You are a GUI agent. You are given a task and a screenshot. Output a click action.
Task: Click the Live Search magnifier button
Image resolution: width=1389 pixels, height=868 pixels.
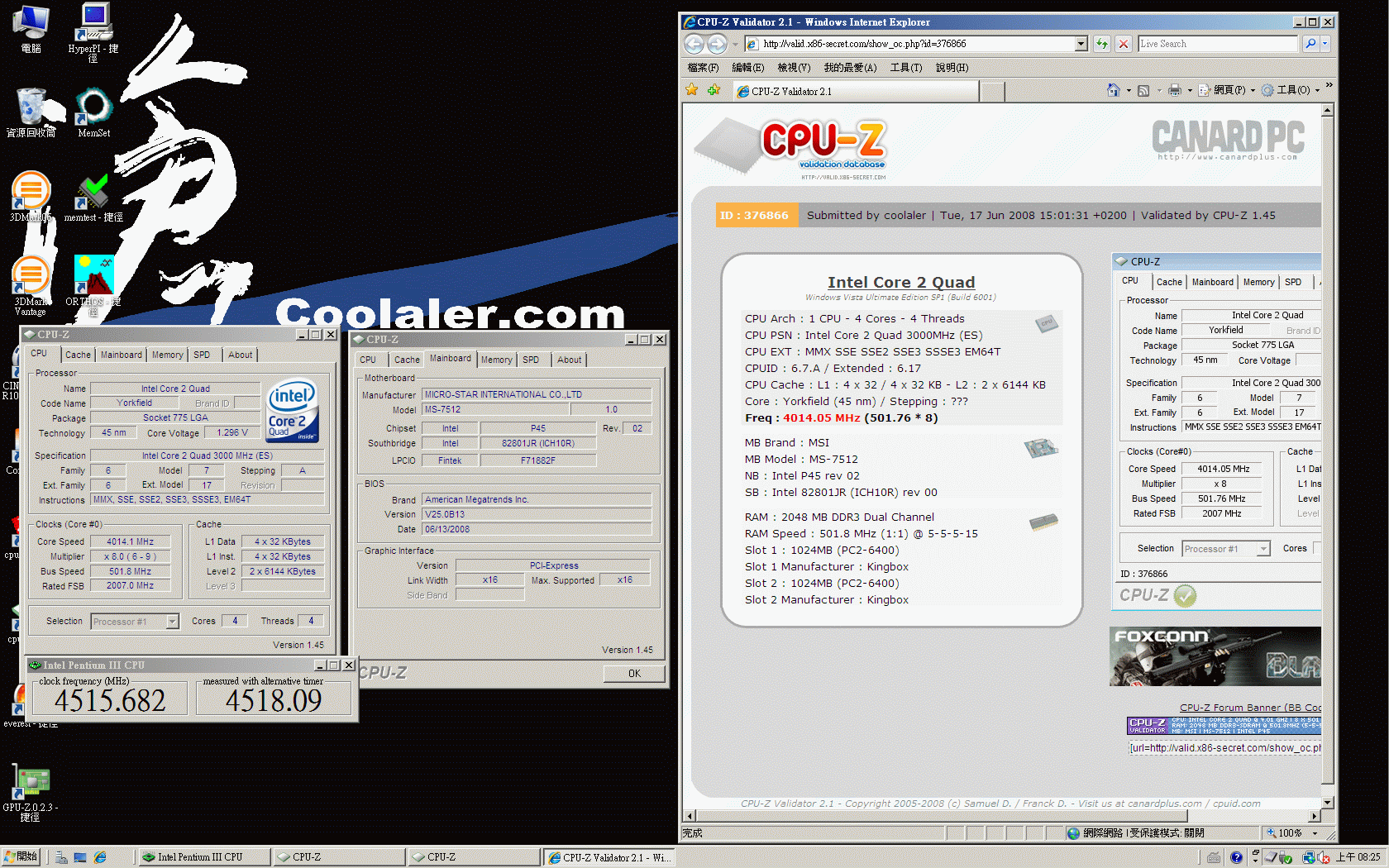[1310, 44]
